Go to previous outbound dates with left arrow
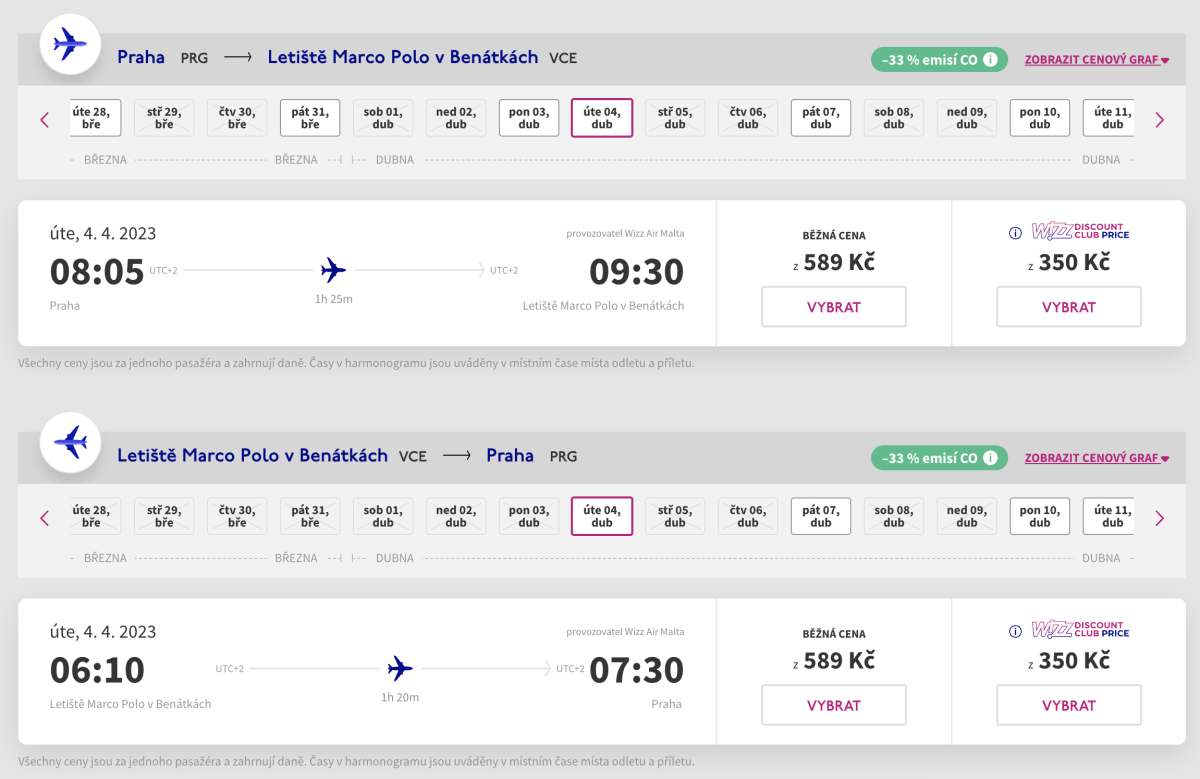Viewport: 1200px width, 779px height. (x=44, y=120)
